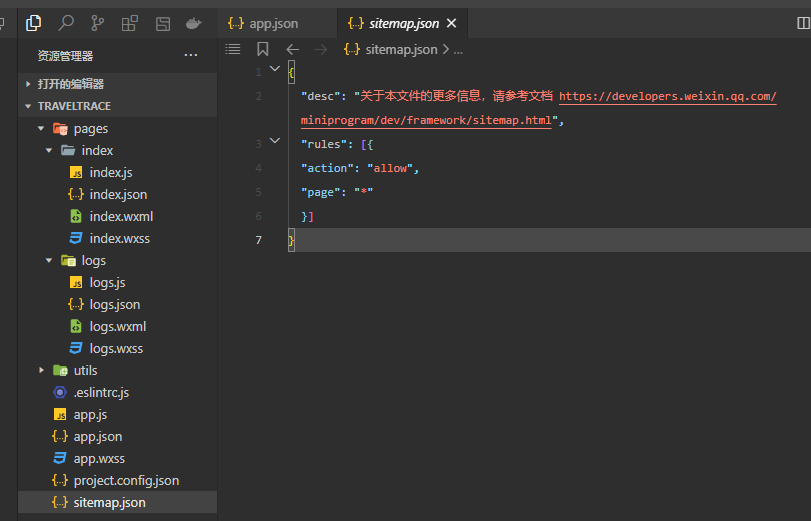
Task: Click the breadcrumb ellipsis after sitemap.json
Action: point(458,50)
